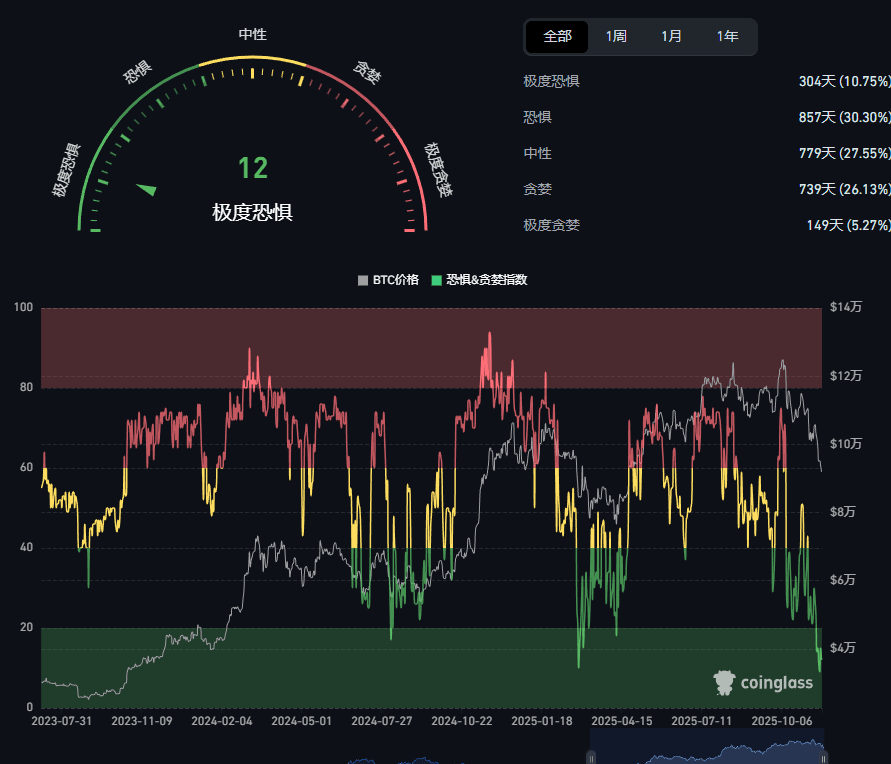Toggle the BTC价格 series legend label
891x764 pixels.
[396, 280]
